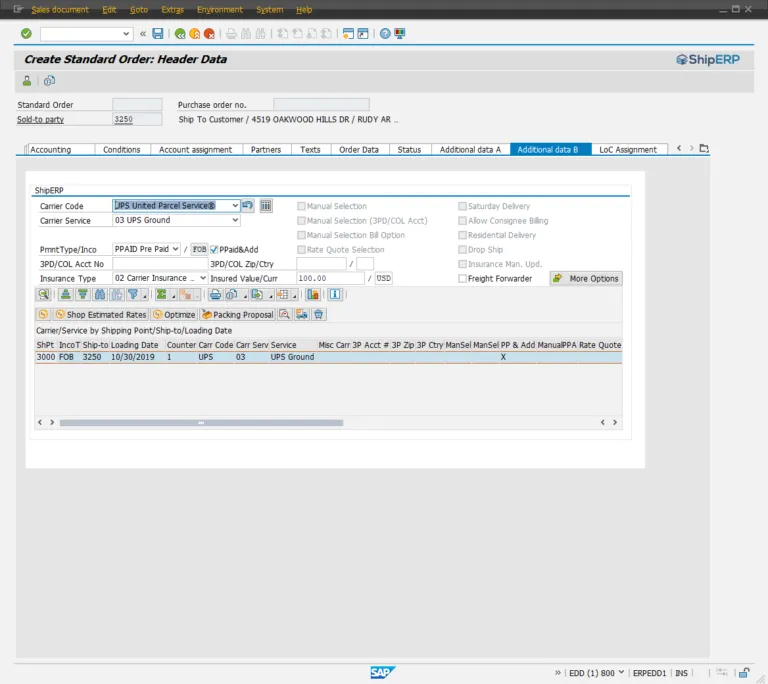This screenshot has height=684, width=768.
Task: Expand the Export options arrow
Action: click(270, 296)
